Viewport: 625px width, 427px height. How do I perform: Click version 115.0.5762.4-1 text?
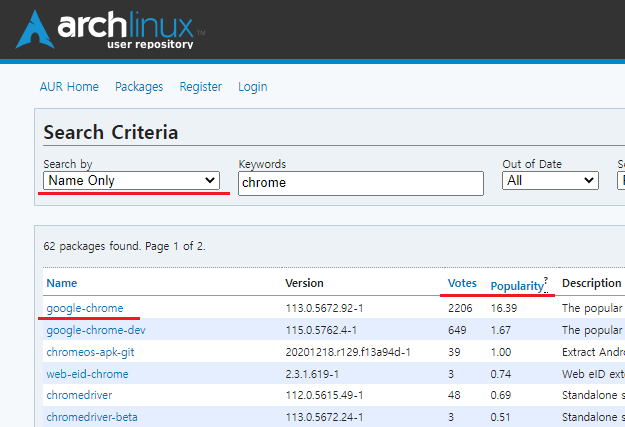321,330
